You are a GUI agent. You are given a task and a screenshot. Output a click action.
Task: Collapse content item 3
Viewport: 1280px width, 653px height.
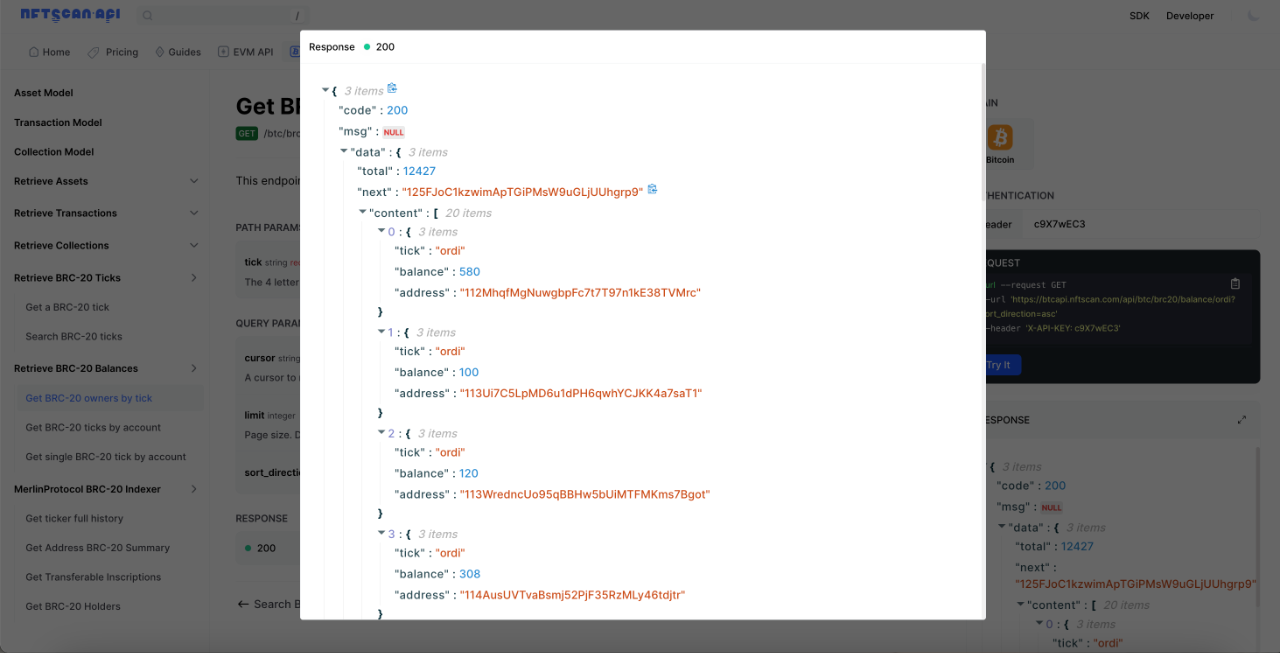point(381,534)
